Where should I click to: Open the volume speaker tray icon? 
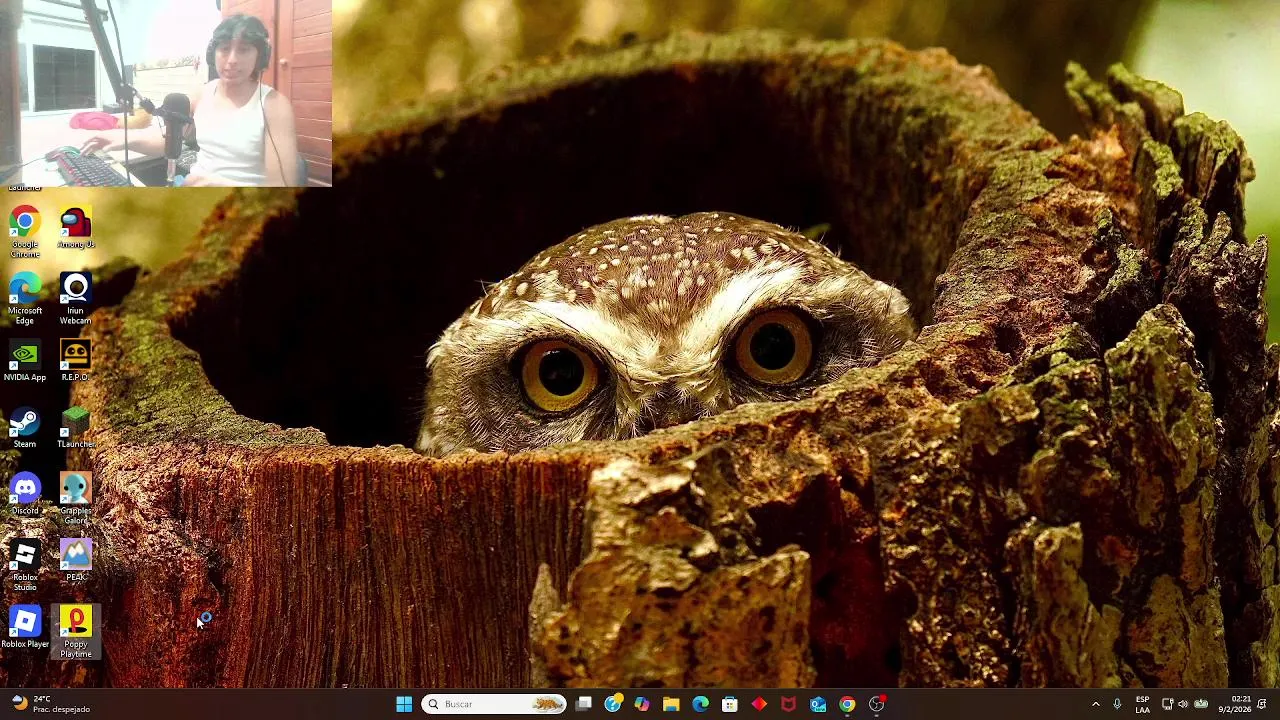tap(1182, 704)
